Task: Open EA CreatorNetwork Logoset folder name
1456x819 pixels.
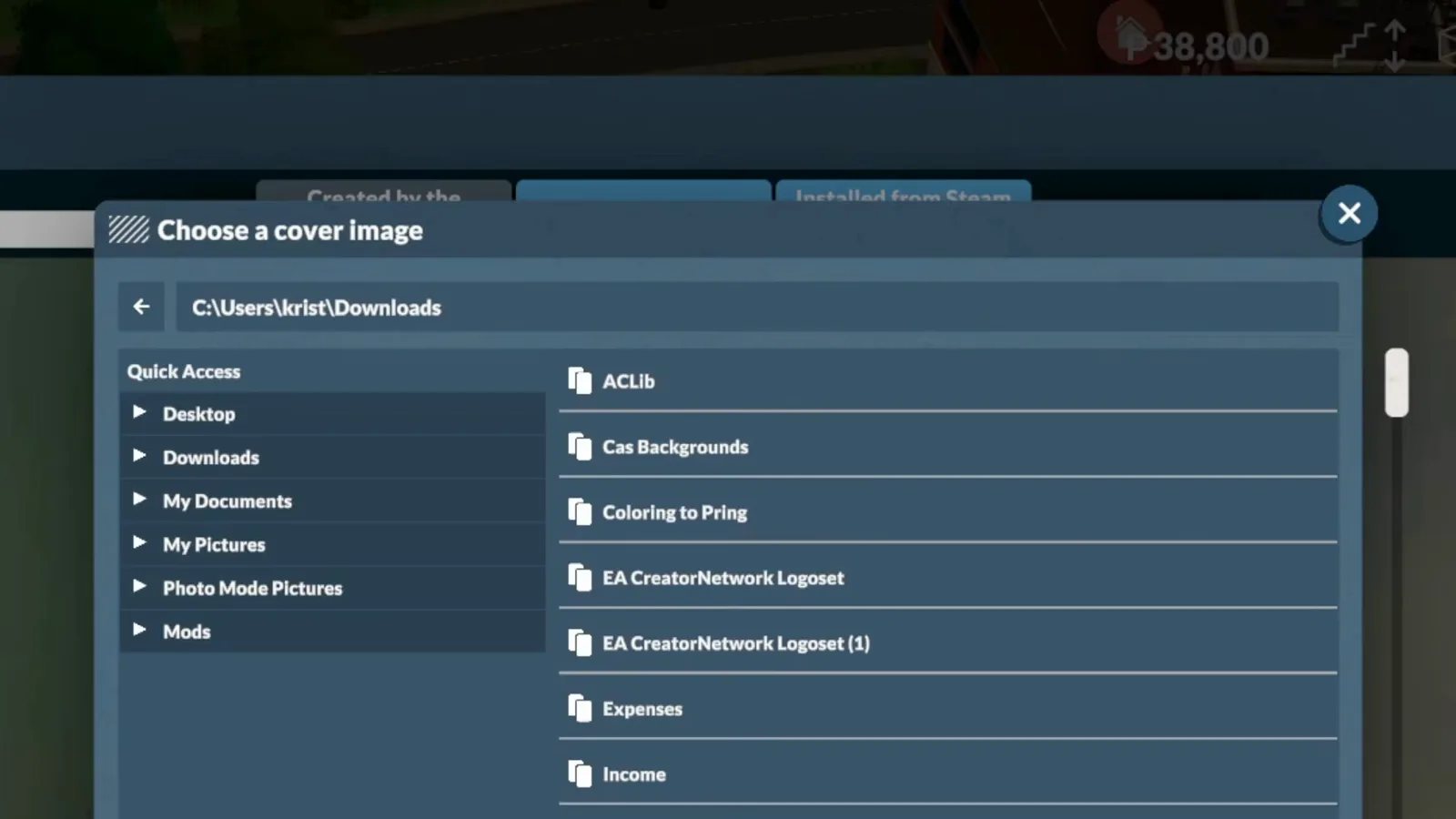Action: [723, 578]
